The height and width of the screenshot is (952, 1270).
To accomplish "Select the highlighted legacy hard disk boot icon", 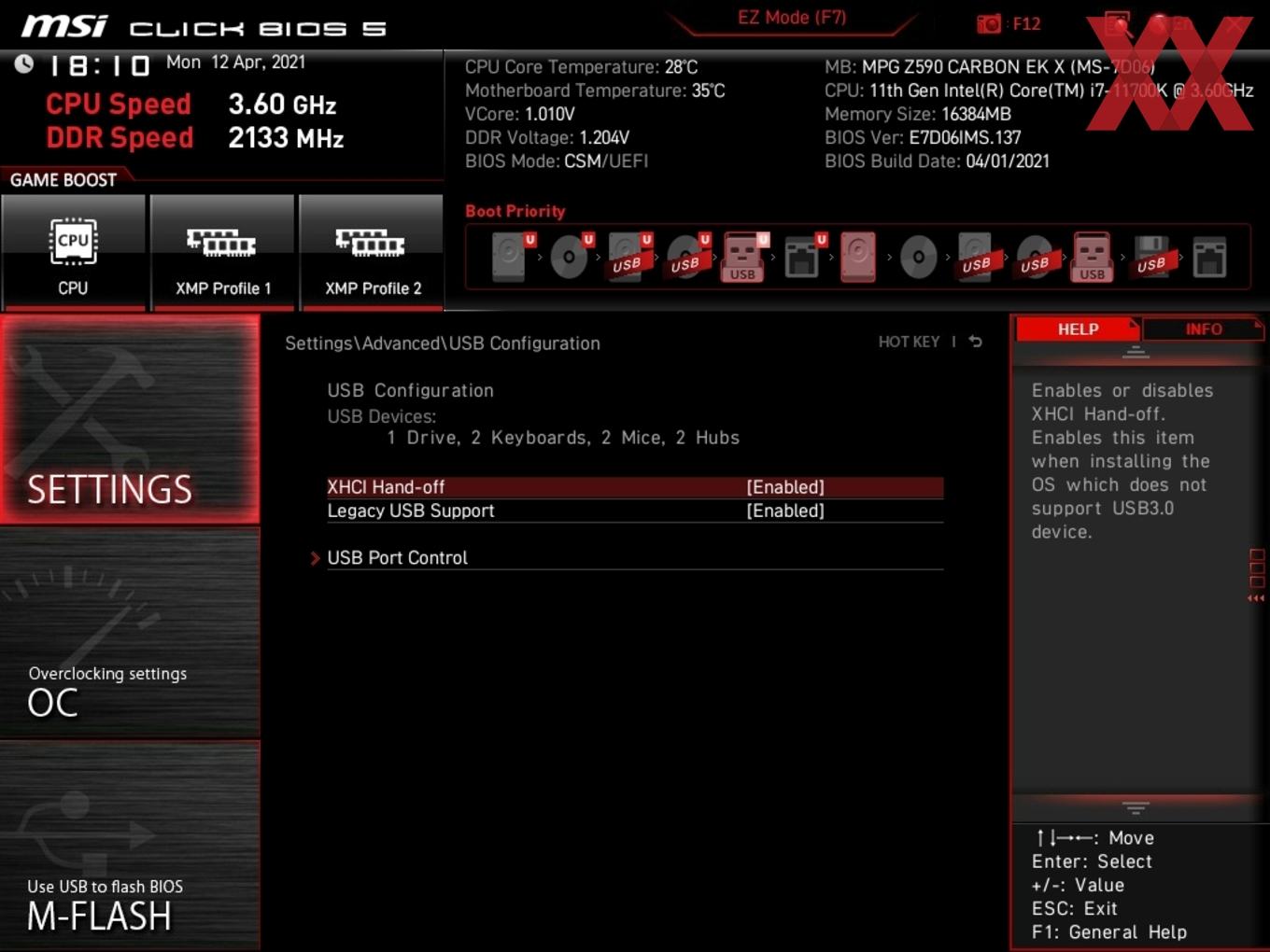I will tap(858, 257).
